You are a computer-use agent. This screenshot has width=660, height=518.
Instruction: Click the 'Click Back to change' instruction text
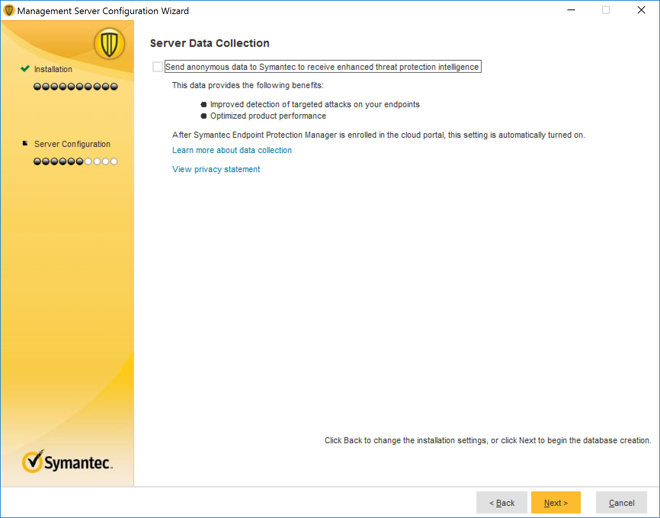tap(488, 440)
